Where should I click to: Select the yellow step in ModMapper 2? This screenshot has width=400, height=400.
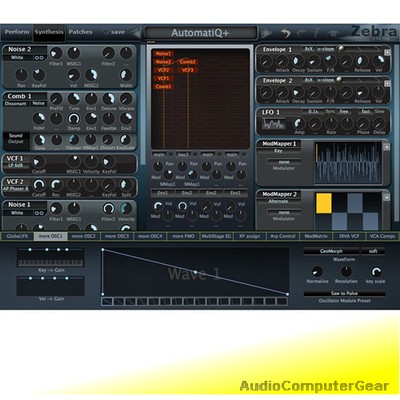[x=324, y=203]
